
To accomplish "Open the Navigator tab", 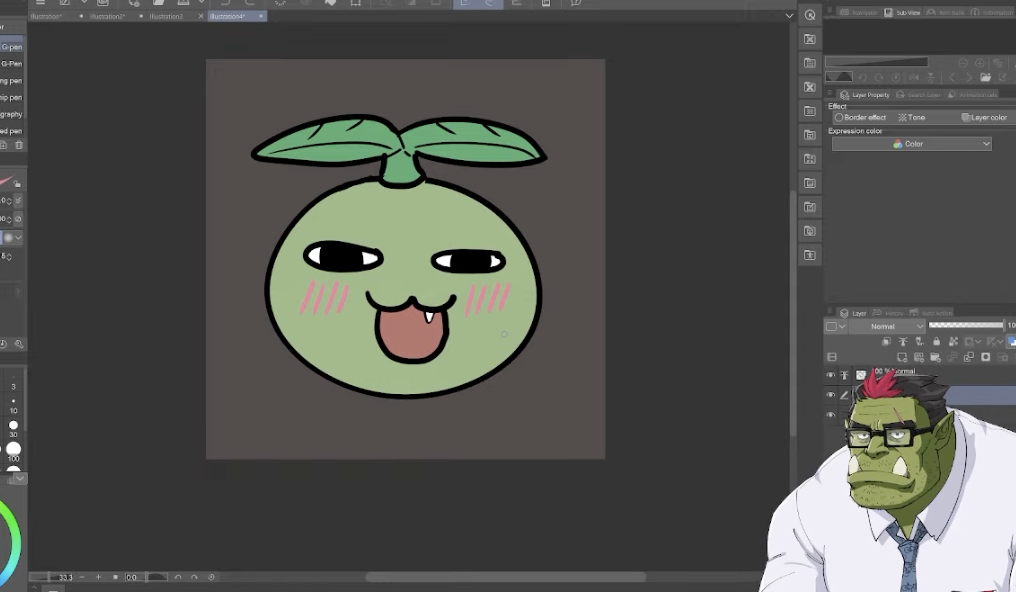I will pyautogui.click(x=859, y=12).
